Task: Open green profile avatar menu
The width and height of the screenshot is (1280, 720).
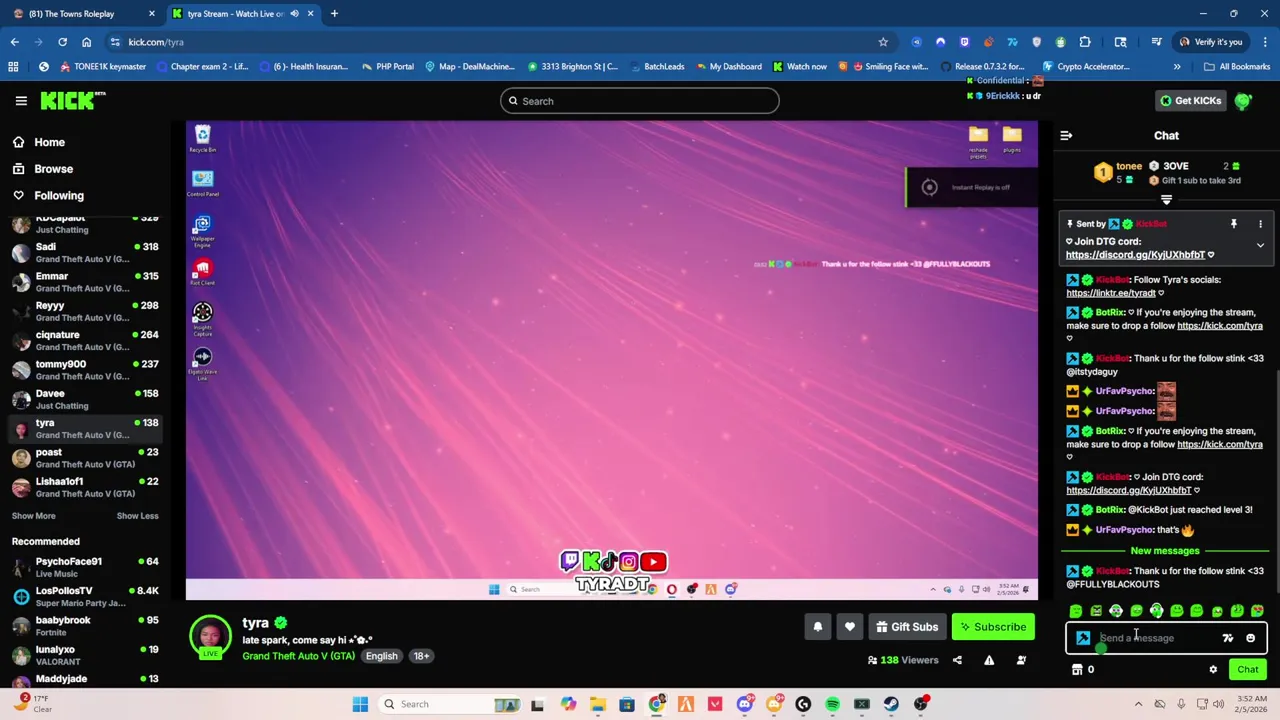Action: [1243, 101]
